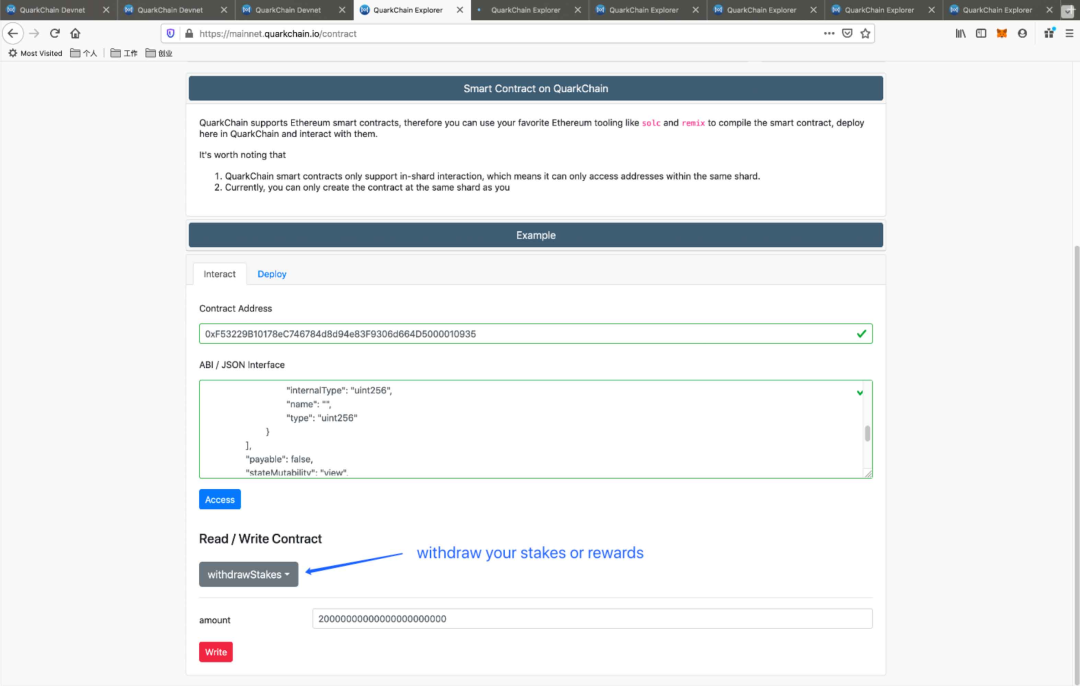Reload the current page

click(55, 33)
